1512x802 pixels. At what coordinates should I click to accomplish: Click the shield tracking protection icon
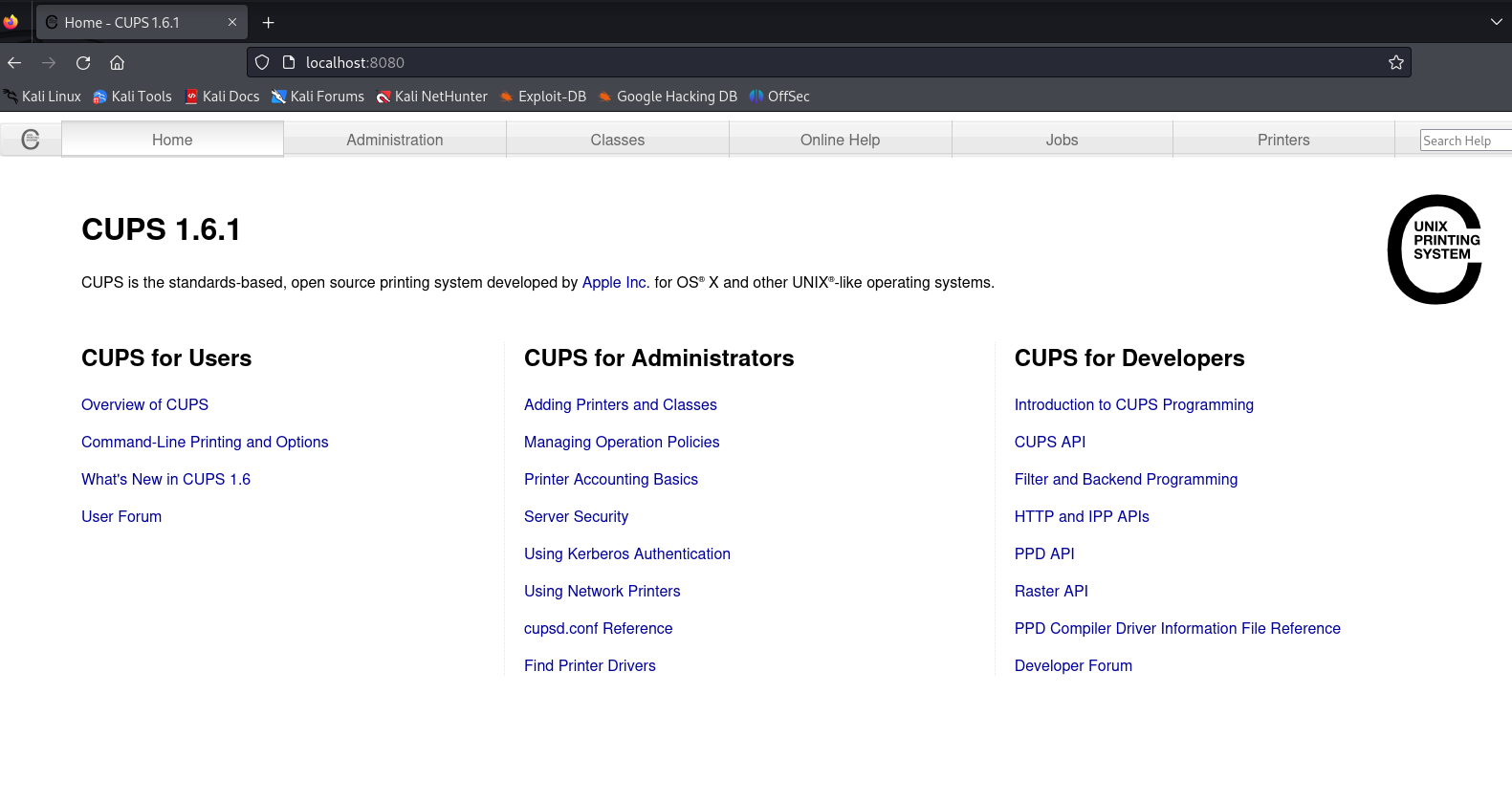262,63
